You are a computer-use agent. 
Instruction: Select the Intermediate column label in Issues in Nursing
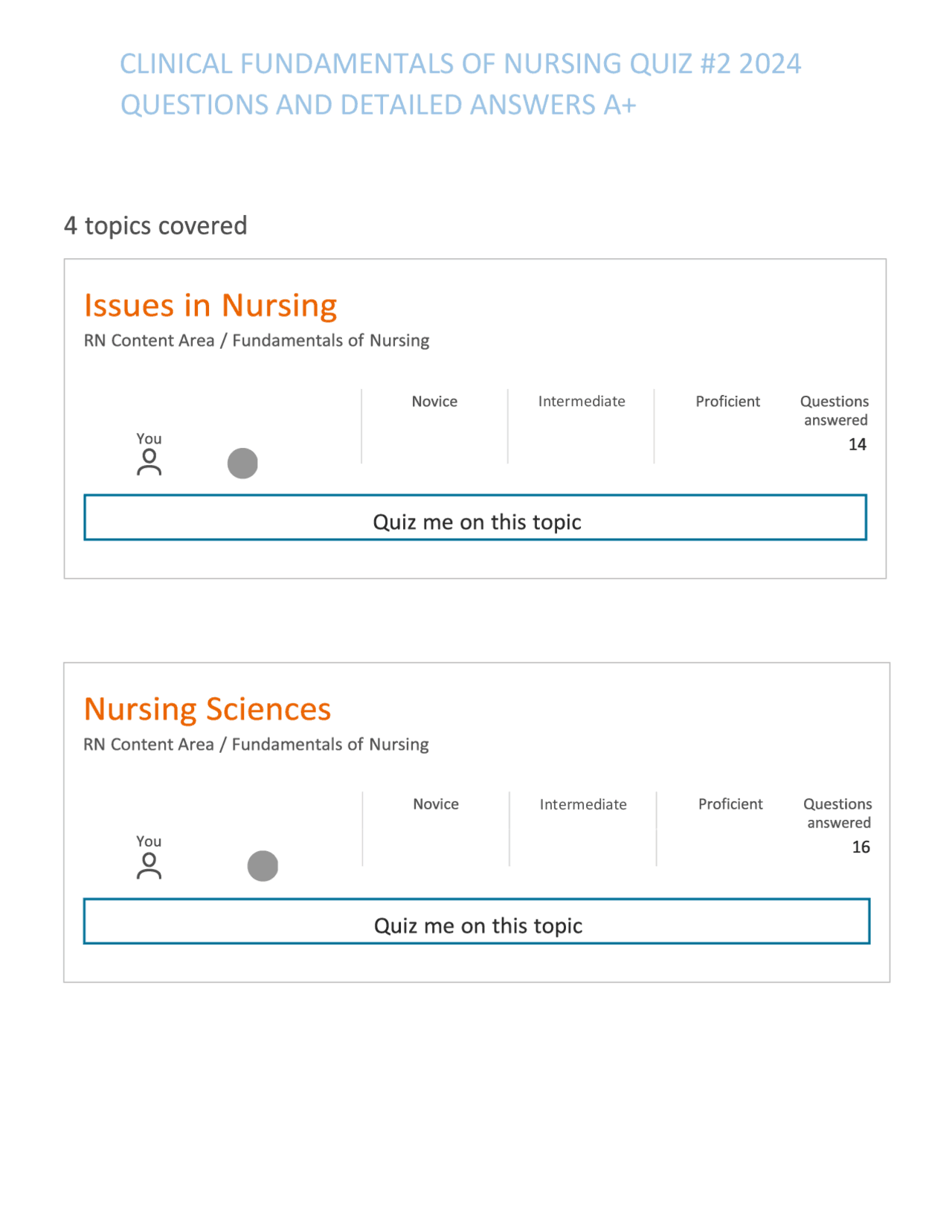tap(582, 401)
